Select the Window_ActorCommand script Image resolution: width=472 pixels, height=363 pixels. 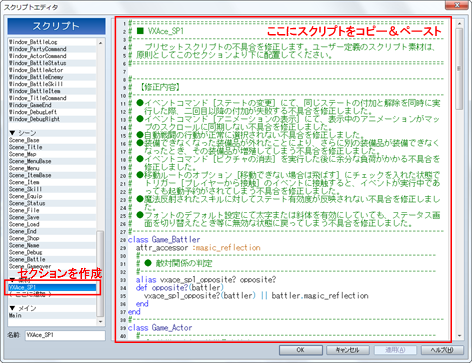pos(52,56)
